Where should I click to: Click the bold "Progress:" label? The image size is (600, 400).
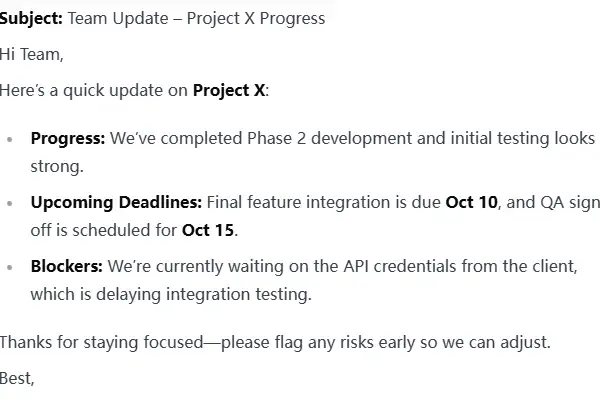click(68, 139)
